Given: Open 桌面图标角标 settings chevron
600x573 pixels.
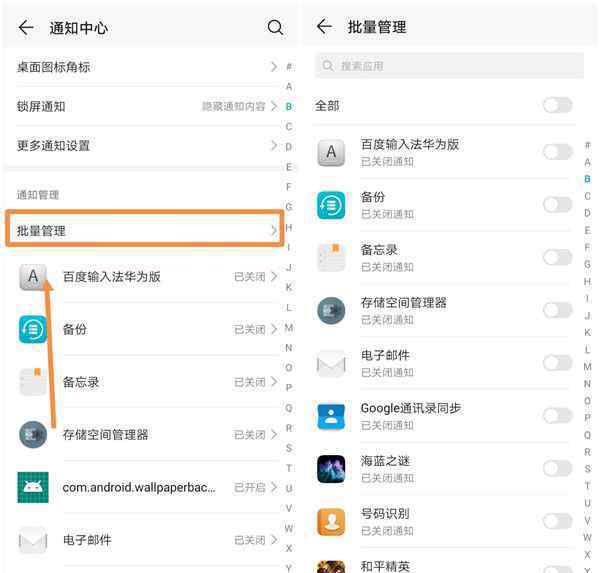Looking at the screenshot, I should pyautogui.click(x=273, y=67).
